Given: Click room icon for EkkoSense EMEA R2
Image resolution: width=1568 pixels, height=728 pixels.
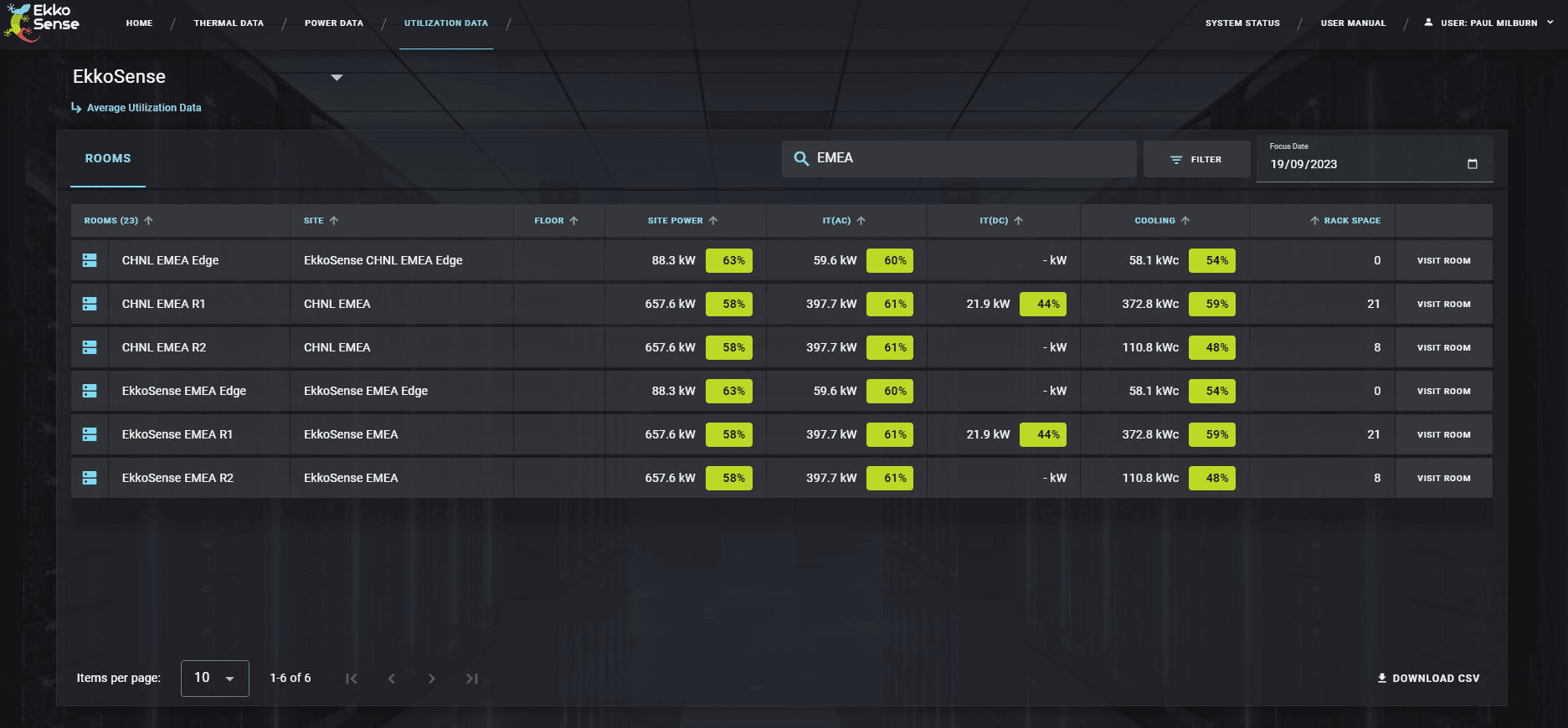Looking at the screenshot, I should click(90, 478).
